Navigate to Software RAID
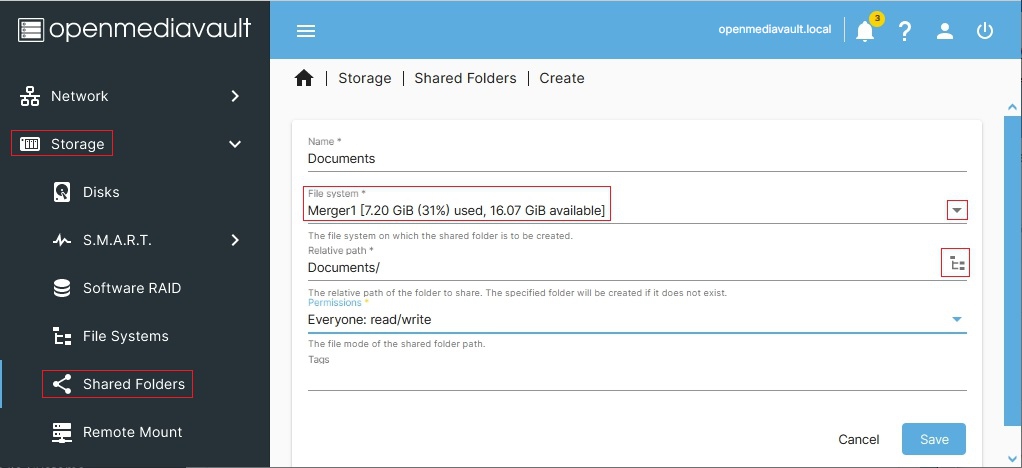Viewport: 1022px width, 468px height. point(131,288)
